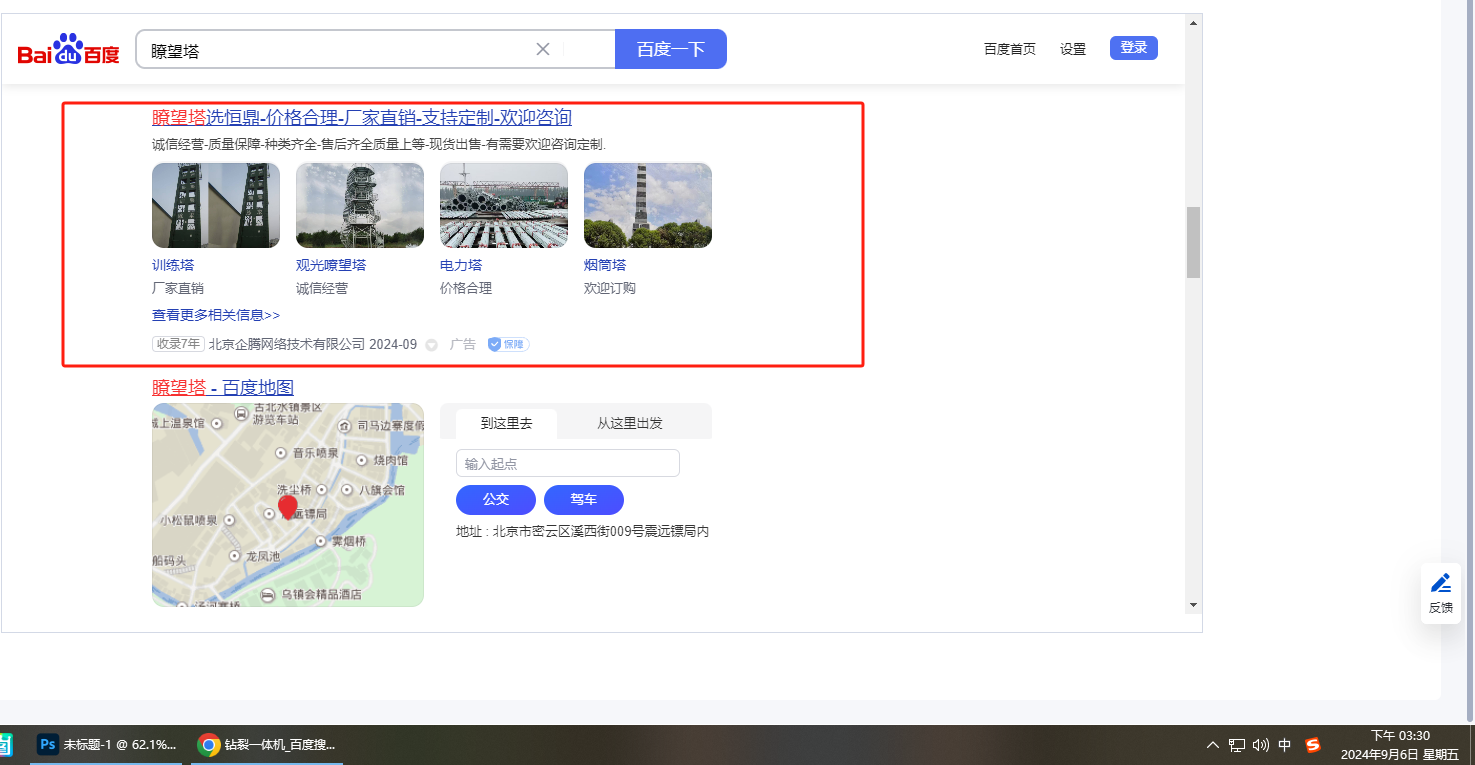Click the 查看更多相关信息>> link
The height and width of the screenshot is (765, 1475).
pyautogui.click(x=216, y=315)
